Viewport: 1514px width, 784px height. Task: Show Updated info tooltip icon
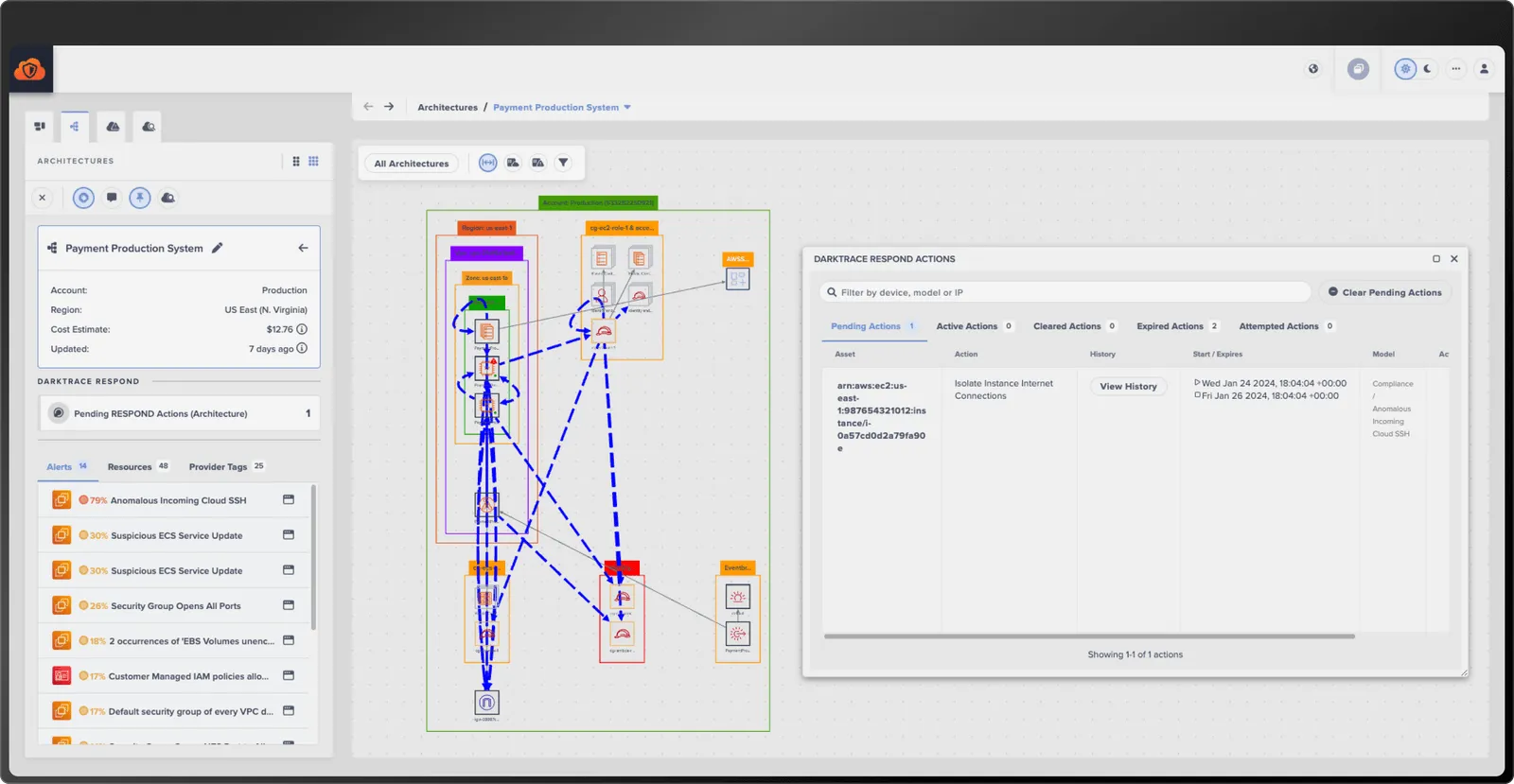click(302, 348)
